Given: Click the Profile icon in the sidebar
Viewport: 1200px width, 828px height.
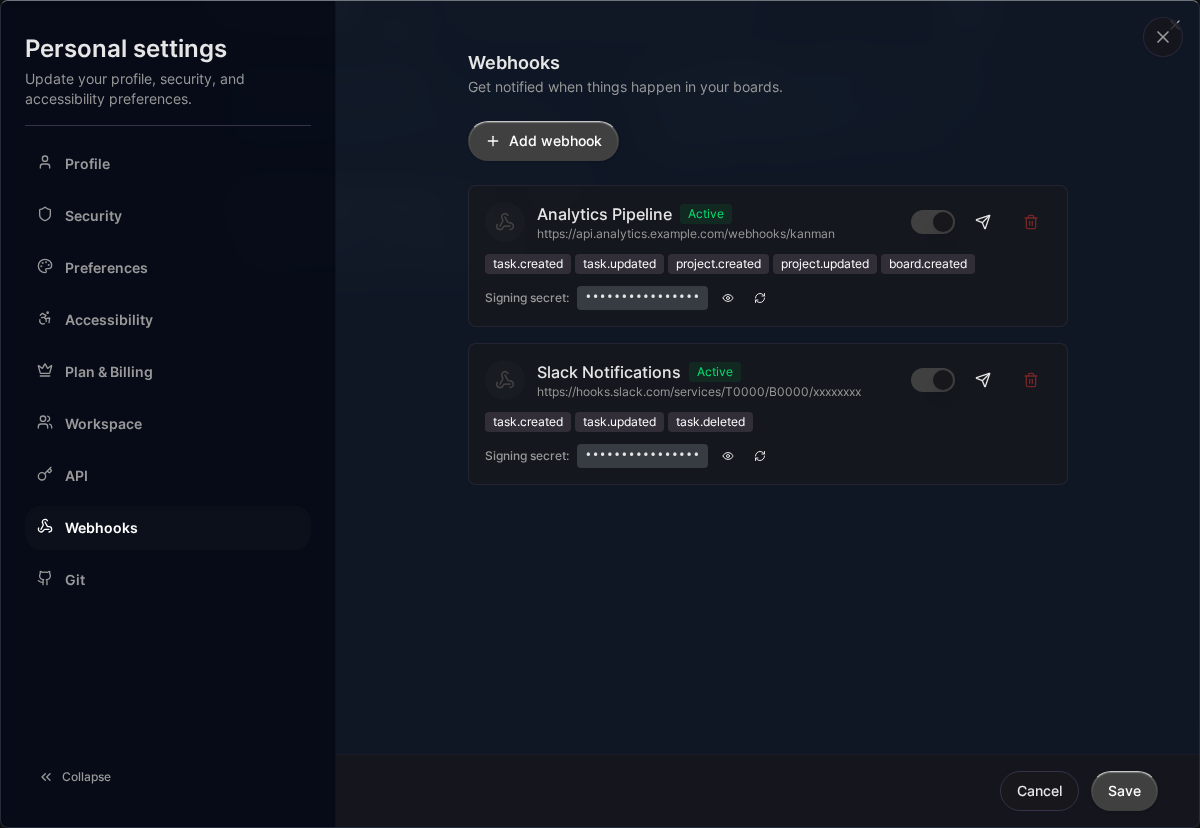Looking at the screenshot, I should point(44,163).
